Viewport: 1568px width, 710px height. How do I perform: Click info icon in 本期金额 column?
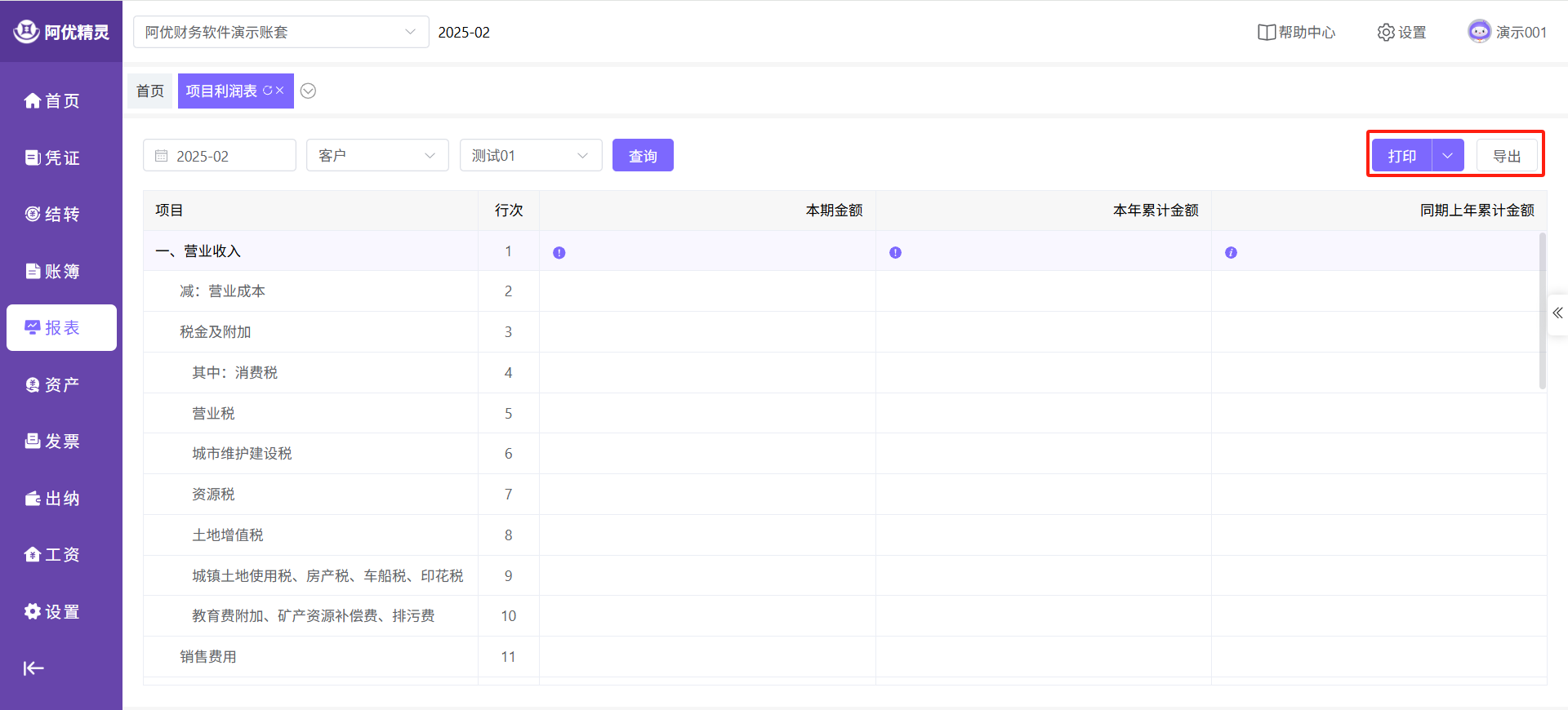coord(559,253)
